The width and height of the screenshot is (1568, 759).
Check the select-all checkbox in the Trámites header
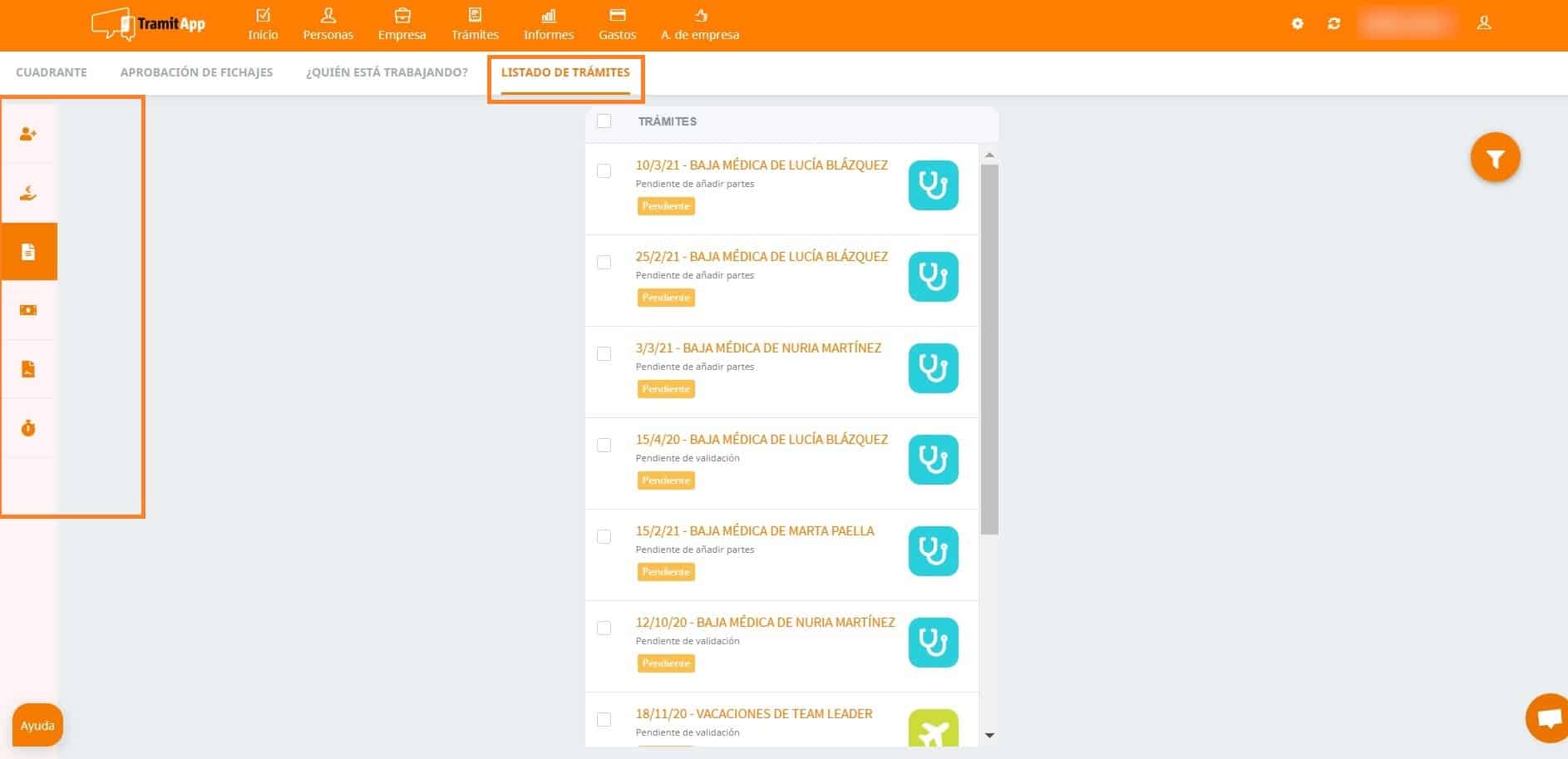(x=604, y=121)
